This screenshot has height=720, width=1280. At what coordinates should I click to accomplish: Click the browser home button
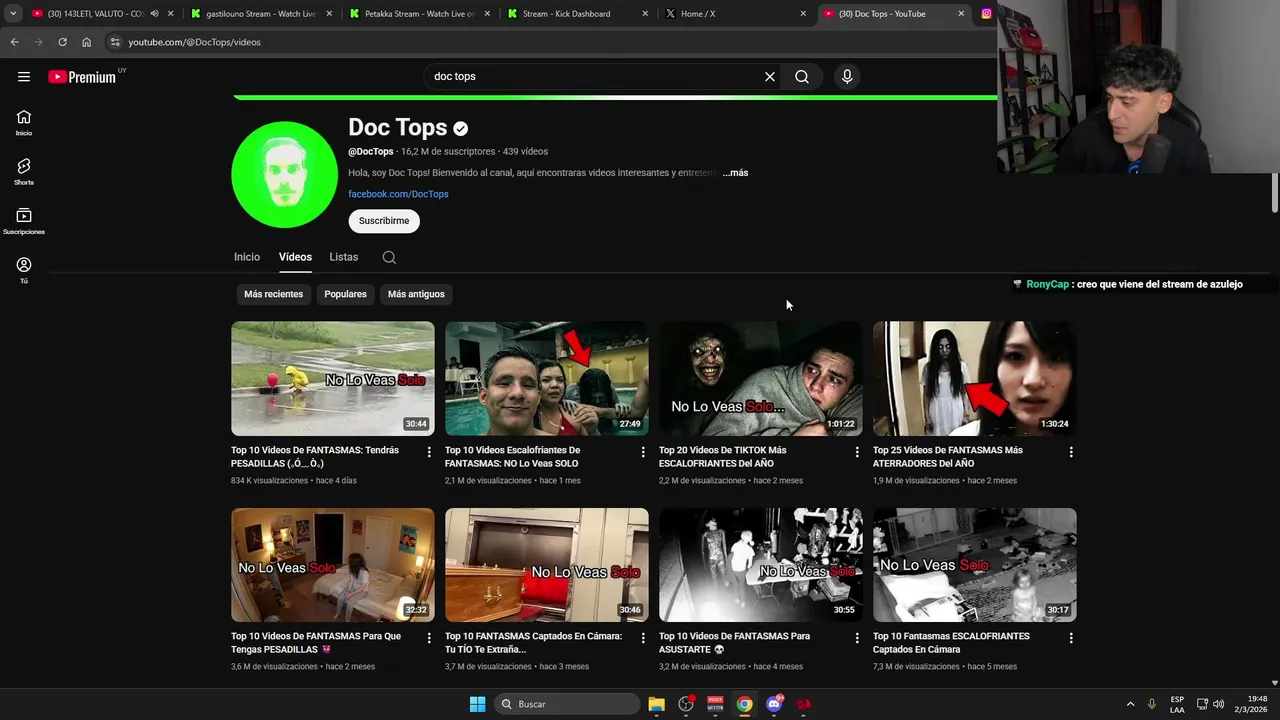[86, 42]
